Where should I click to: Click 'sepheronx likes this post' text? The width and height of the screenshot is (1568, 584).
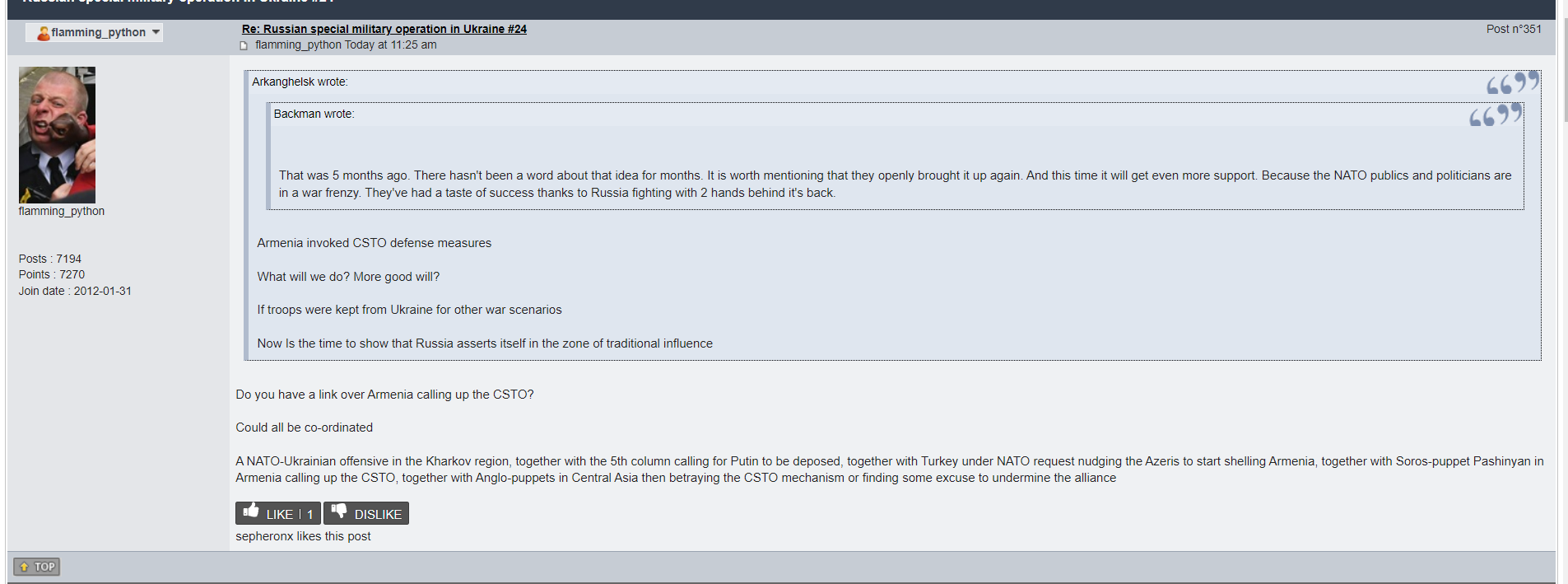[x=303, y=536]
